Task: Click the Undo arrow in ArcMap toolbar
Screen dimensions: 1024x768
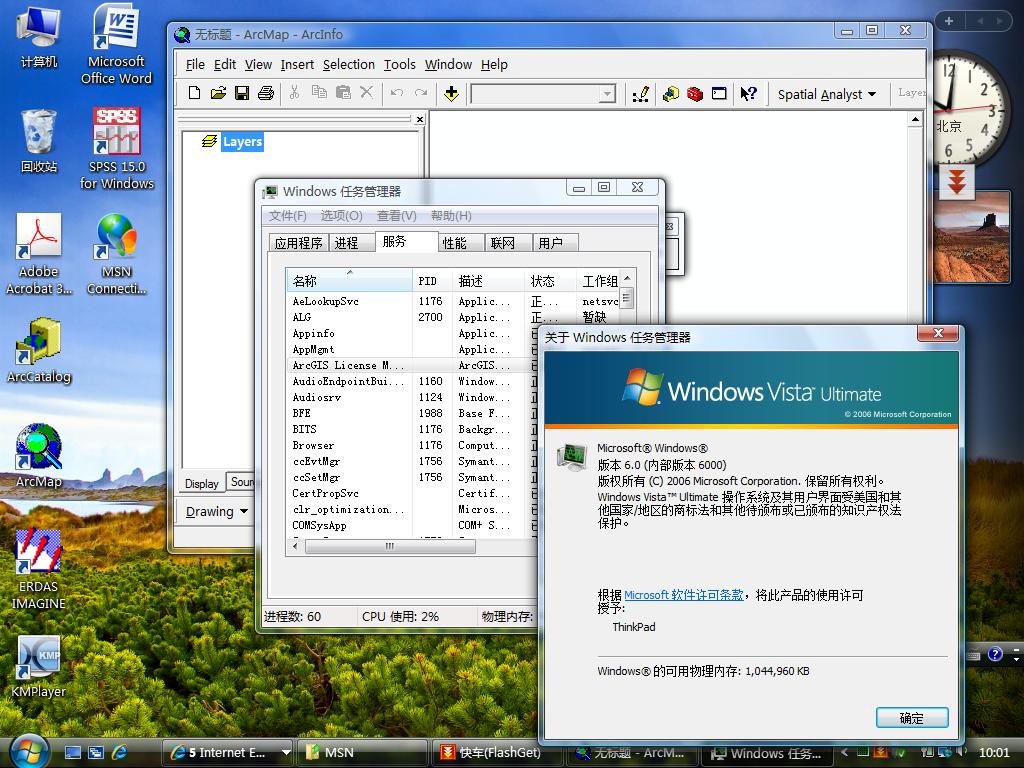Action: pos(396,93)
